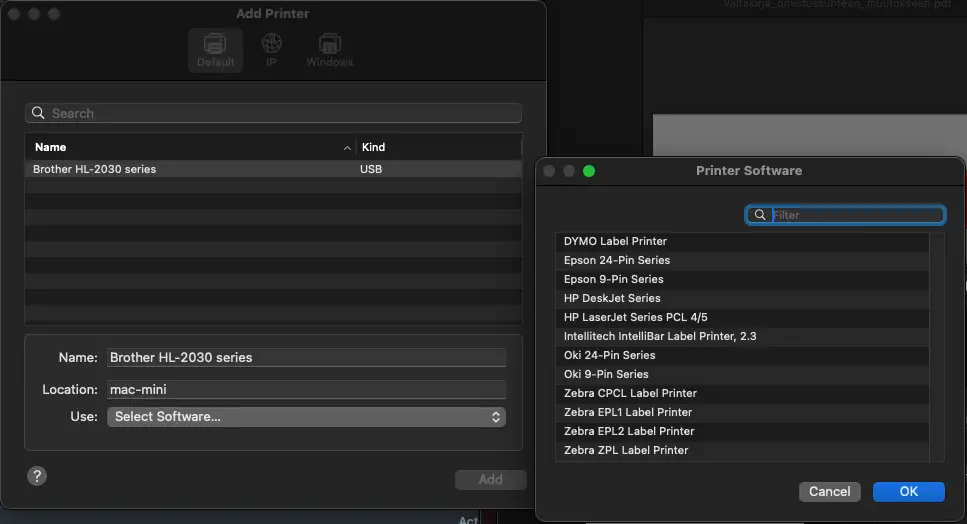
Task: Click the Add printer button
Action: (x=490, y=479)
